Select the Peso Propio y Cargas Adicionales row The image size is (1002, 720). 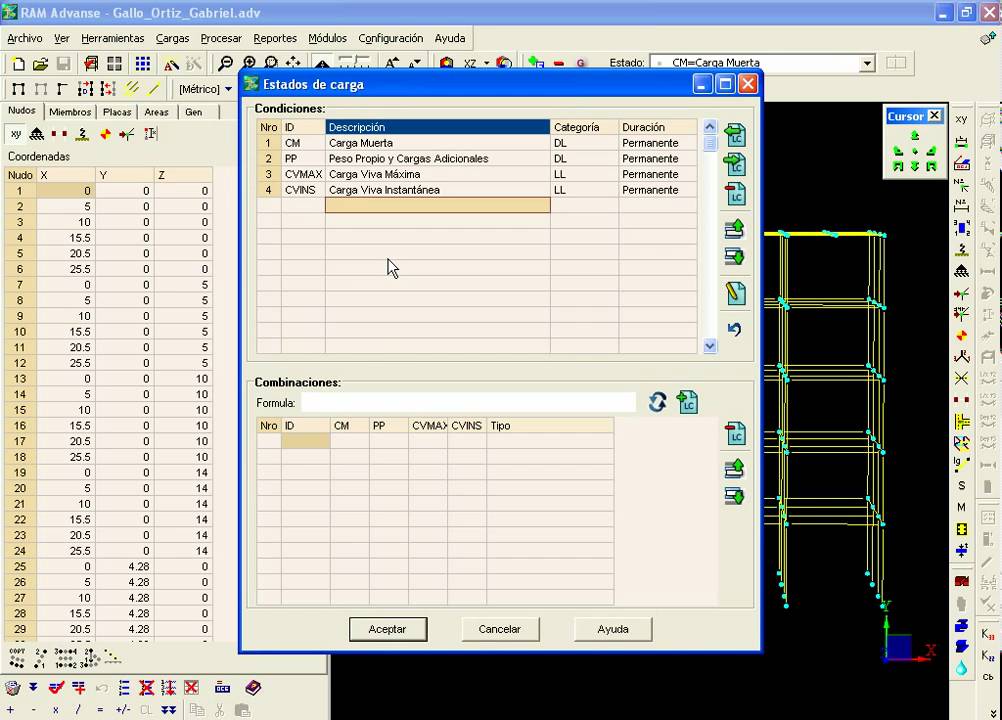tap(477, 158)
